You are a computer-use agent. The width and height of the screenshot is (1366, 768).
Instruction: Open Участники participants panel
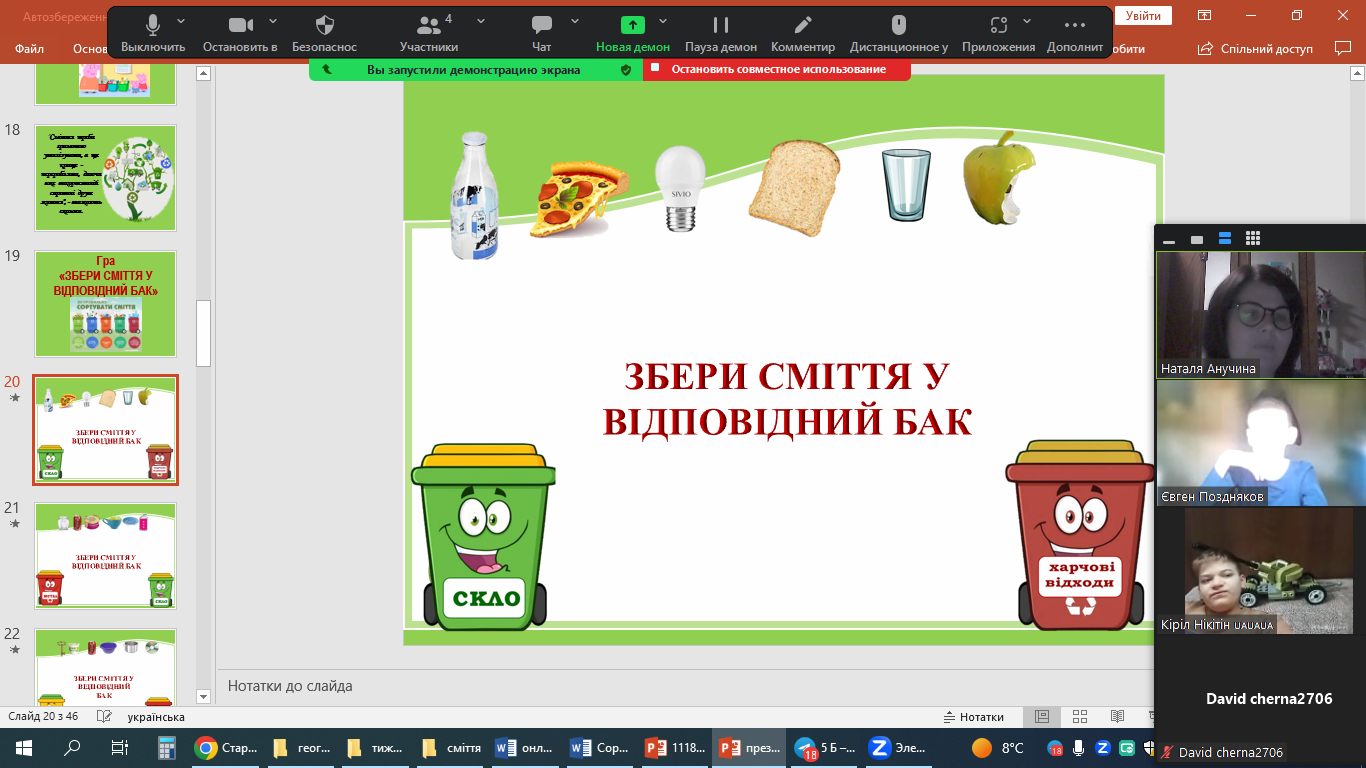(x=429, y=34)
